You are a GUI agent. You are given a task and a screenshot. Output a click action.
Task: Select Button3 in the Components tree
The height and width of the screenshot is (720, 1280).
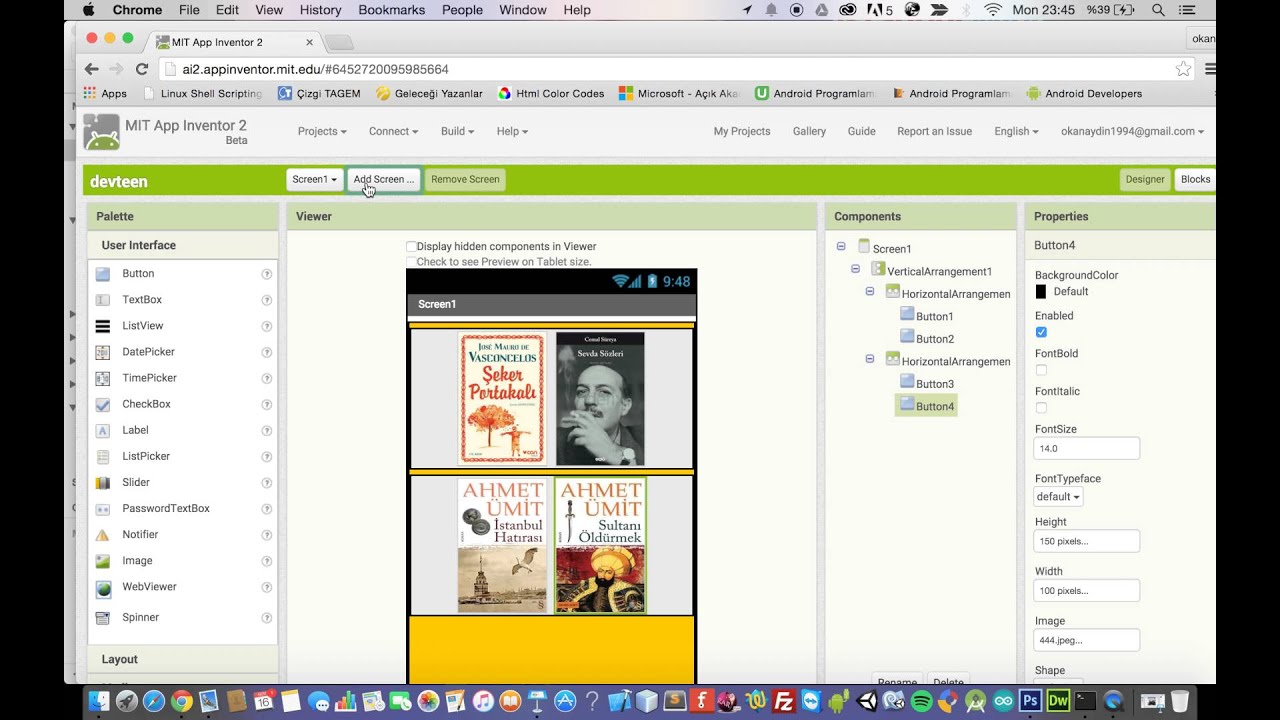point(934,384)
